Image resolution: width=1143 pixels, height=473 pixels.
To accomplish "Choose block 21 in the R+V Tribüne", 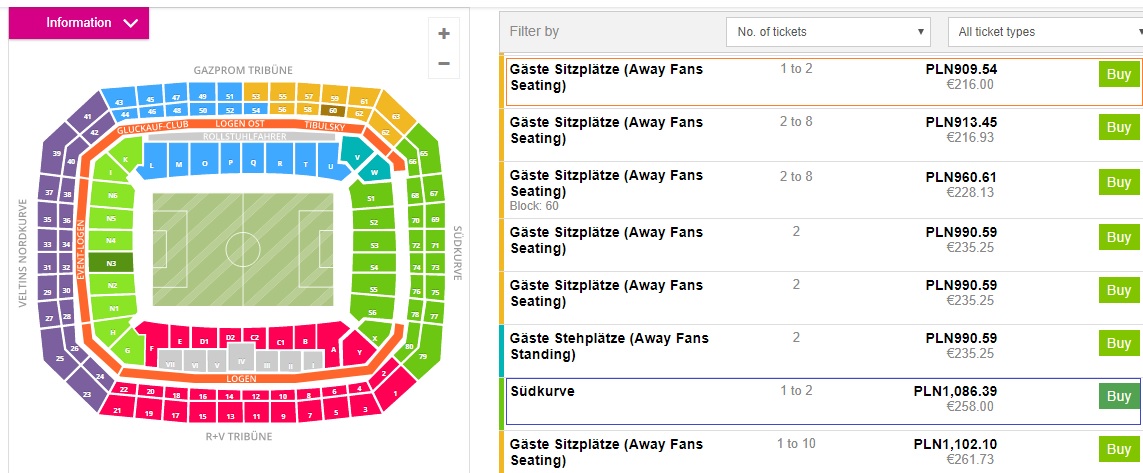I will [117, 411].
